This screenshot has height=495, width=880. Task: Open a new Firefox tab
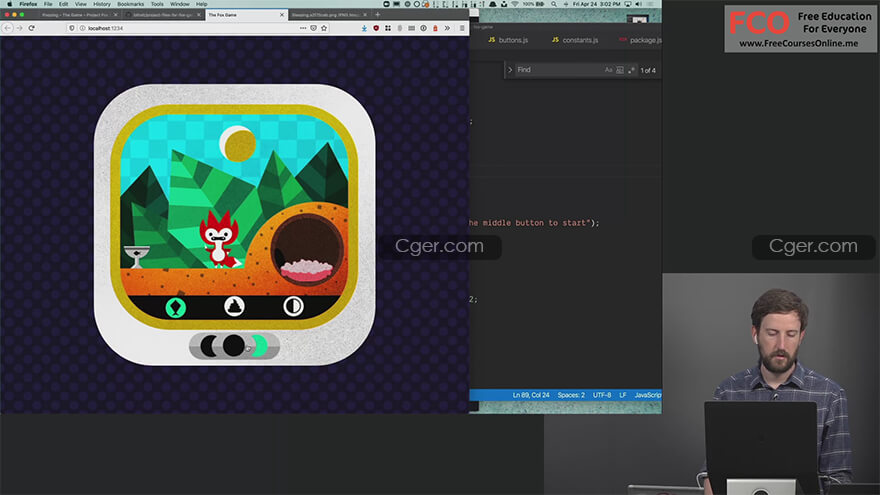pyautogui.click(x=378, y=15)
